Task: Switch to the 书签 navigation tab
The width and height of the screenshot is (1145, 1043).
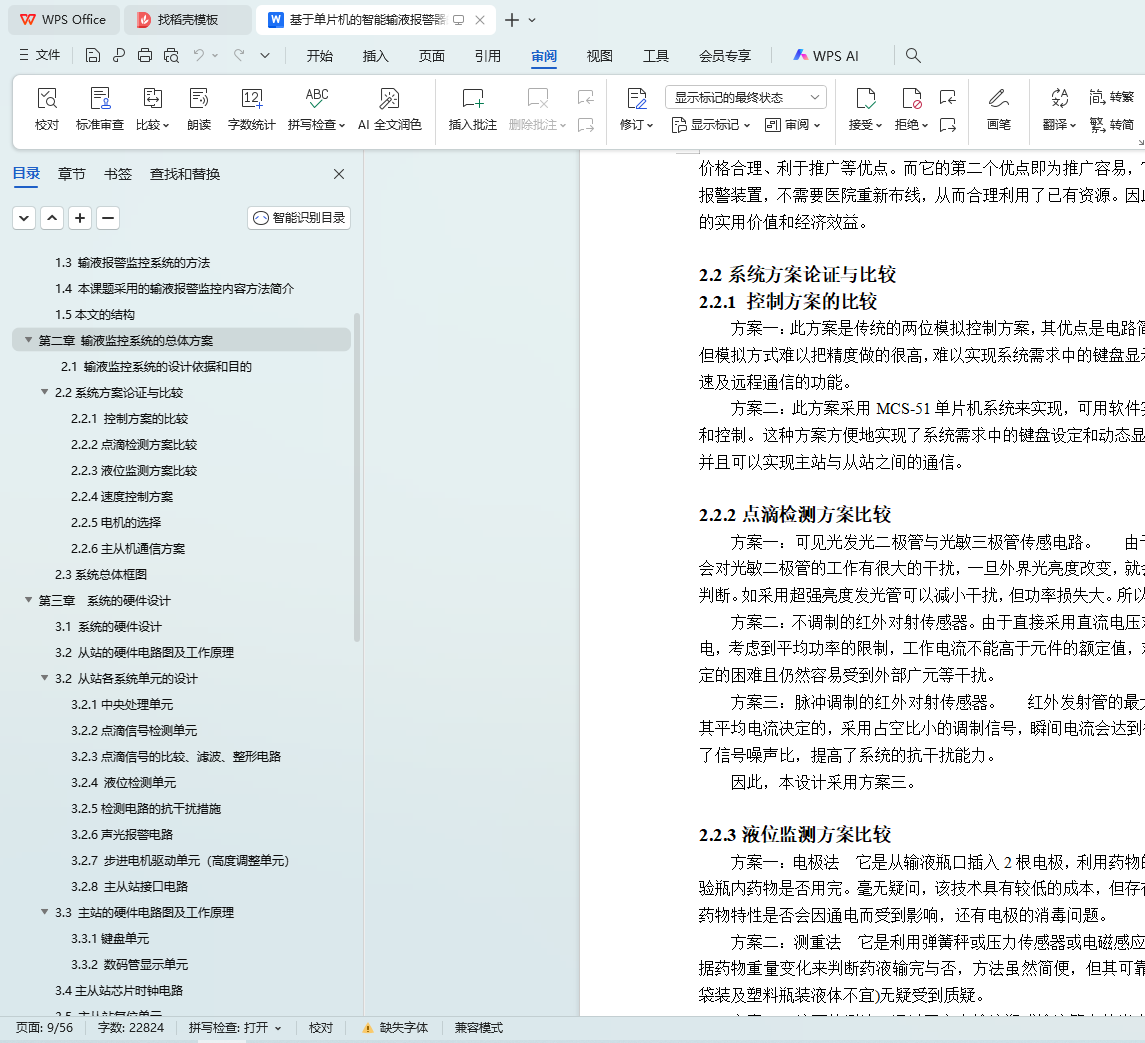Action: [x=118, y=174]
